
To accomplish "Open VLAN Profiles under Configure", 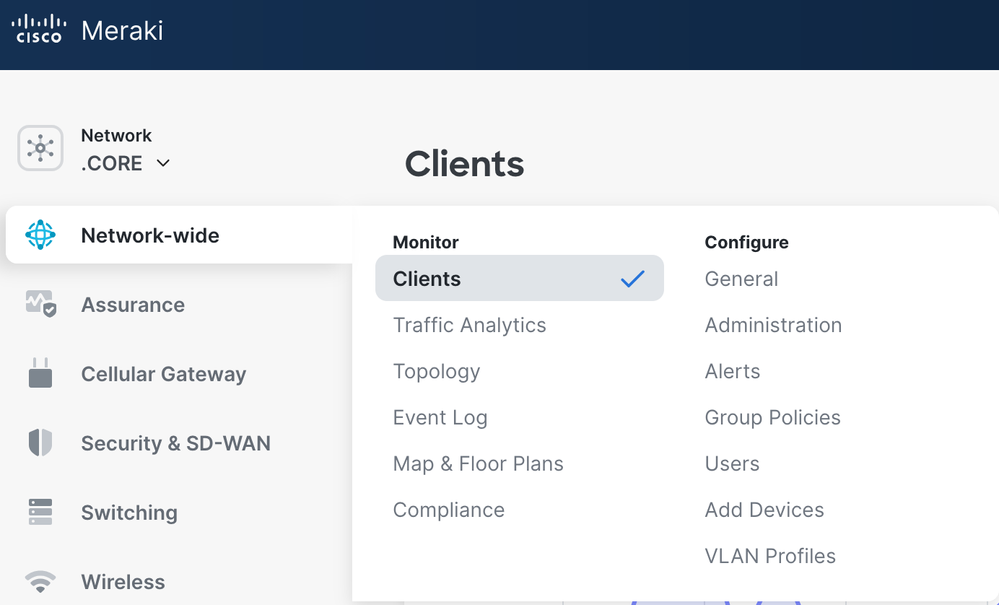I will (770, 556).
